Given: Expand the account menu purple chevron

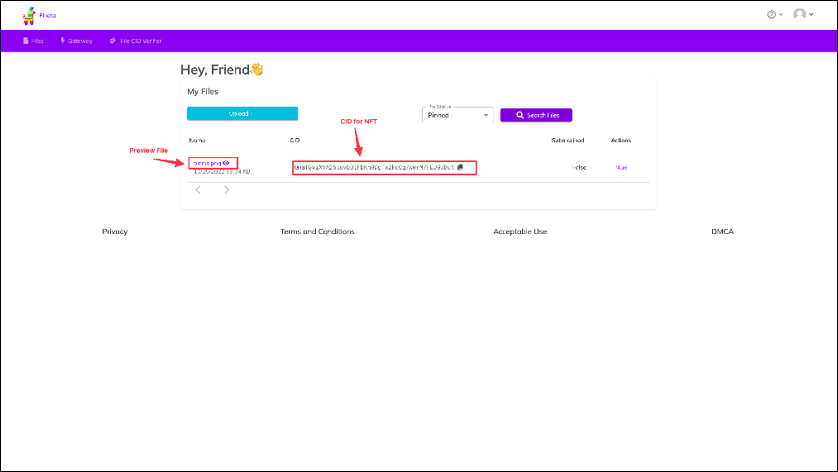Looking at the screenshot, I should coord(811,15).
